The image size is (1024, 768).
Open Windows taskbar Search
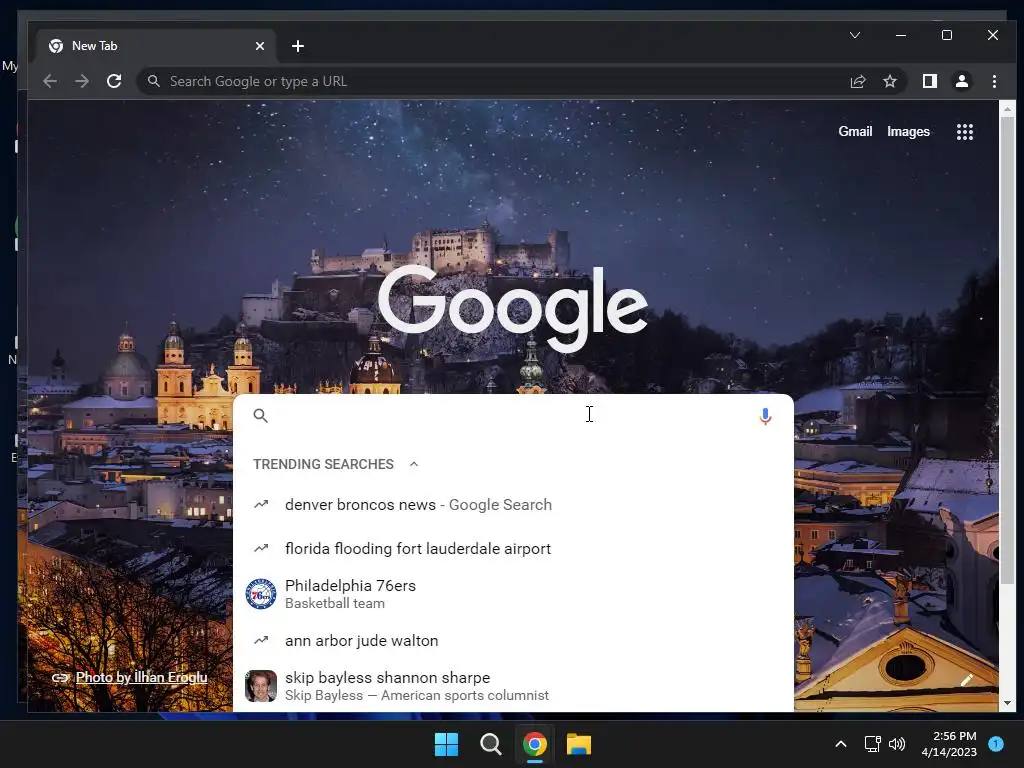pos(490,744)
